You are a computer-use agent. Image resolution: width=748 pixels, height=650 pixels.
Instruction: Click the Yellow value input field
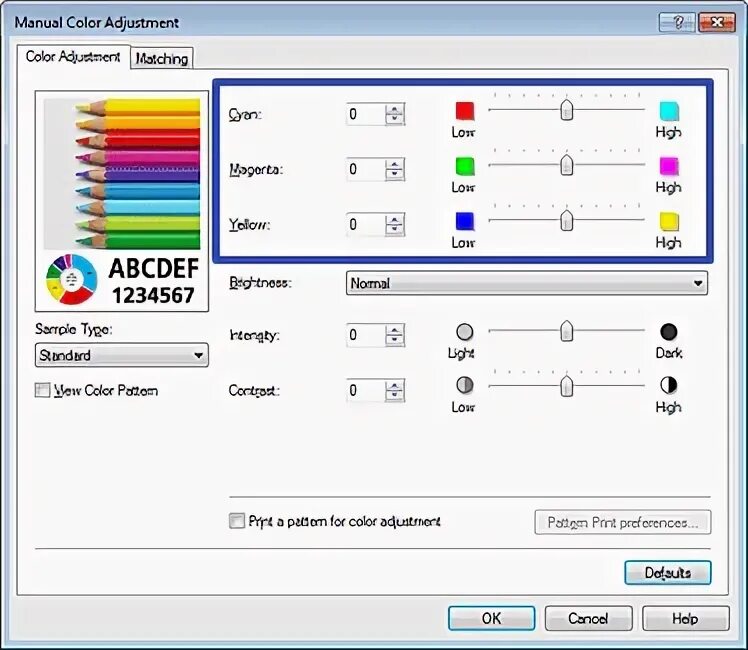pyautogui.click(x=366, y=225)
